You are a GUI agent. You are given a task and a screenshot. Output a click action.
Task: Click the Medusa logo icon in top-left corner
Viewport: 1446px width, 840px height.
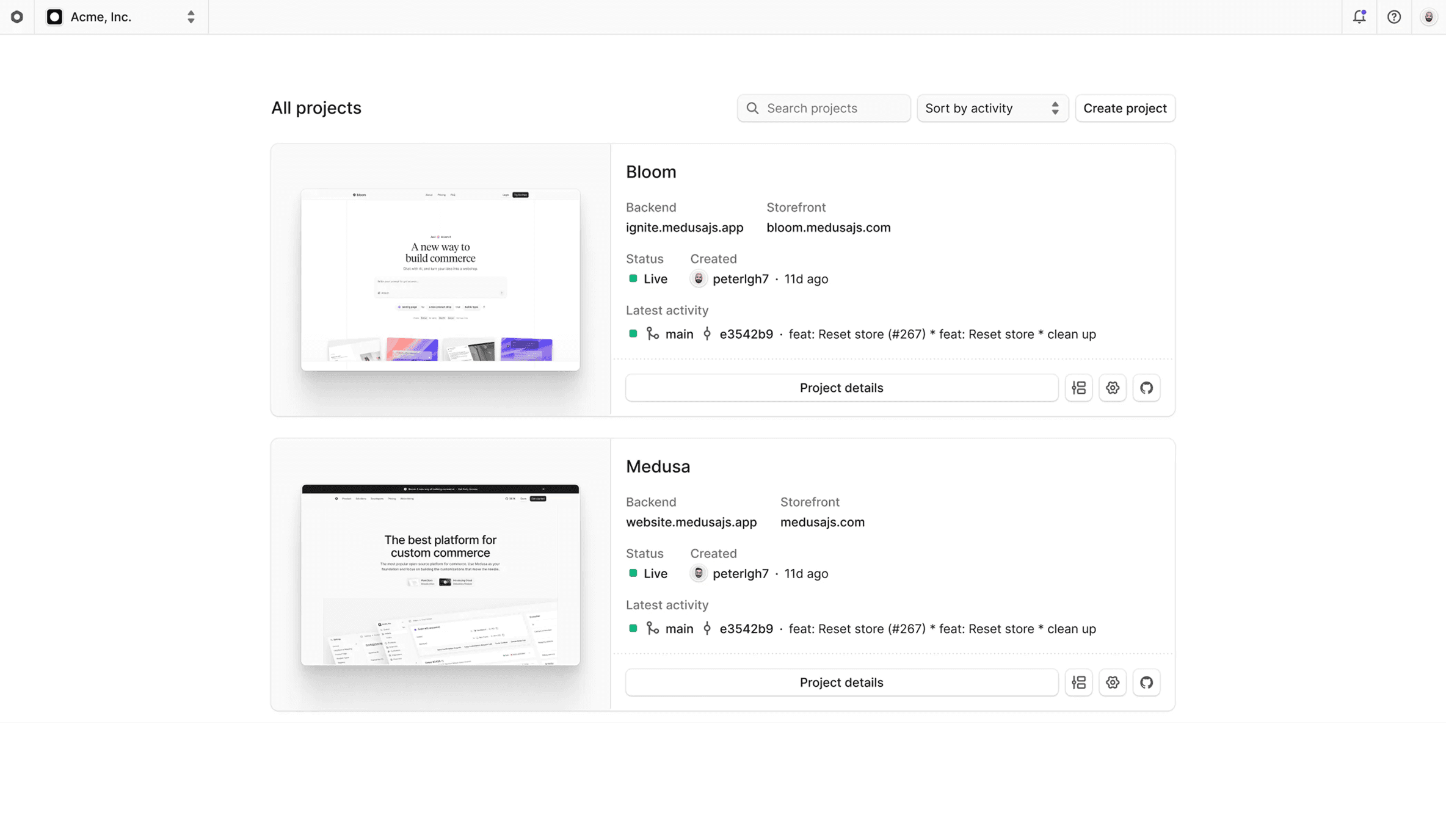[x=17, y=17]
